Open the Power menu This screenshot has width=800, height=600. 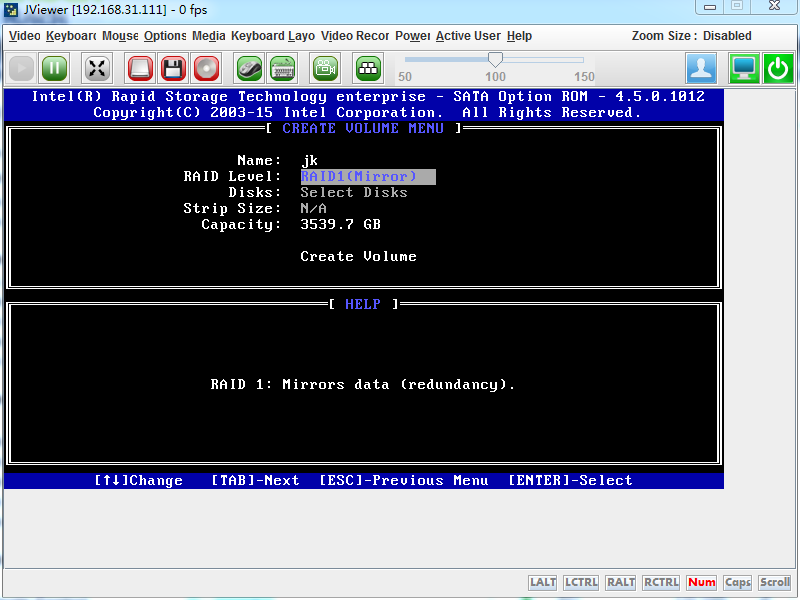[412, 36]
